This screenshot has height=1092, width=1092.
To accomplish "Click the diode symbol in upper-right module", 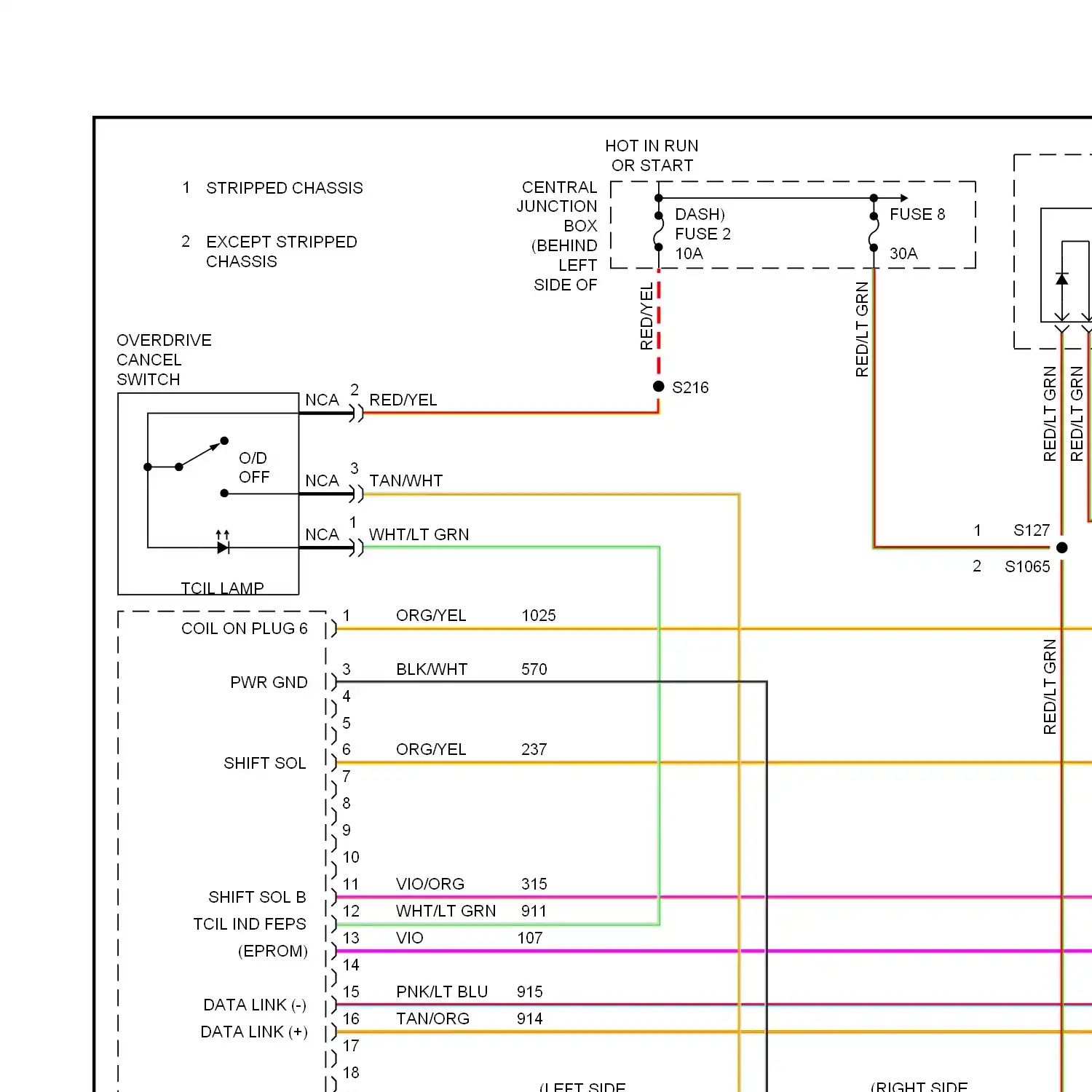I will tap(1062, 279).
